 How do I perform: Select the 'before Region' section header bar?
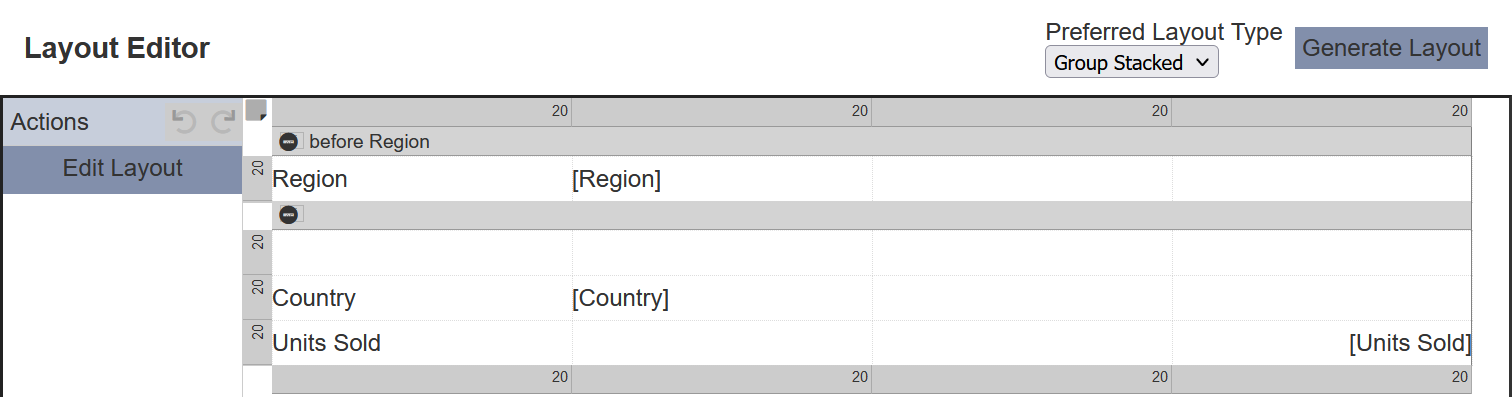871,142
